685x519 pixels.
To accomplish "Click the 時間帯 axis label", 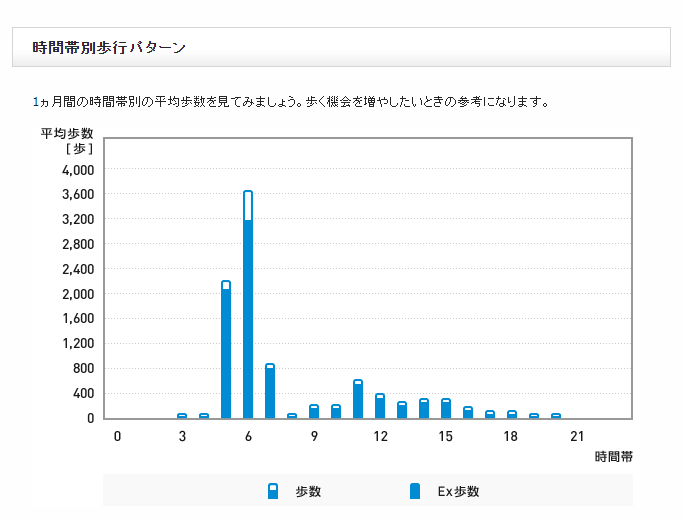I will click(x=613, y=457).
